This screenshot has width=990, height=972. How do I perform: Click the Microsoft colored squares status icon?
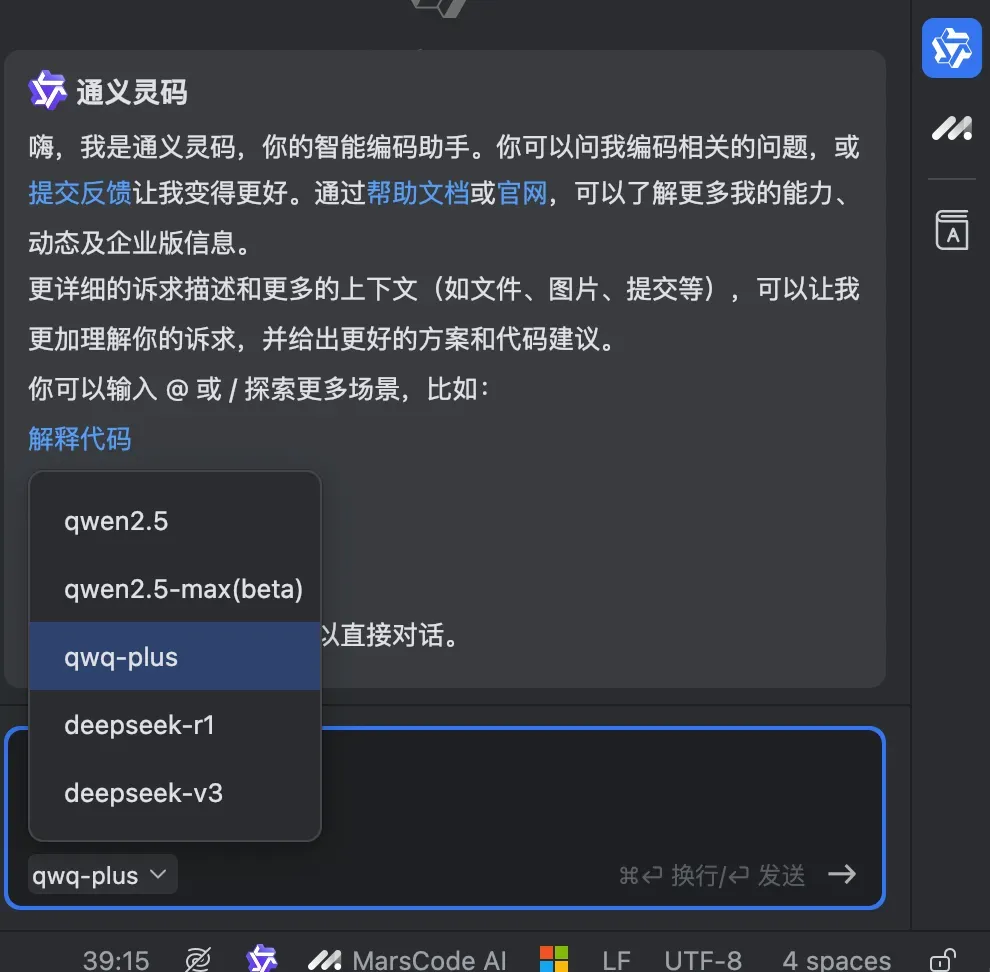pos(554,959)
